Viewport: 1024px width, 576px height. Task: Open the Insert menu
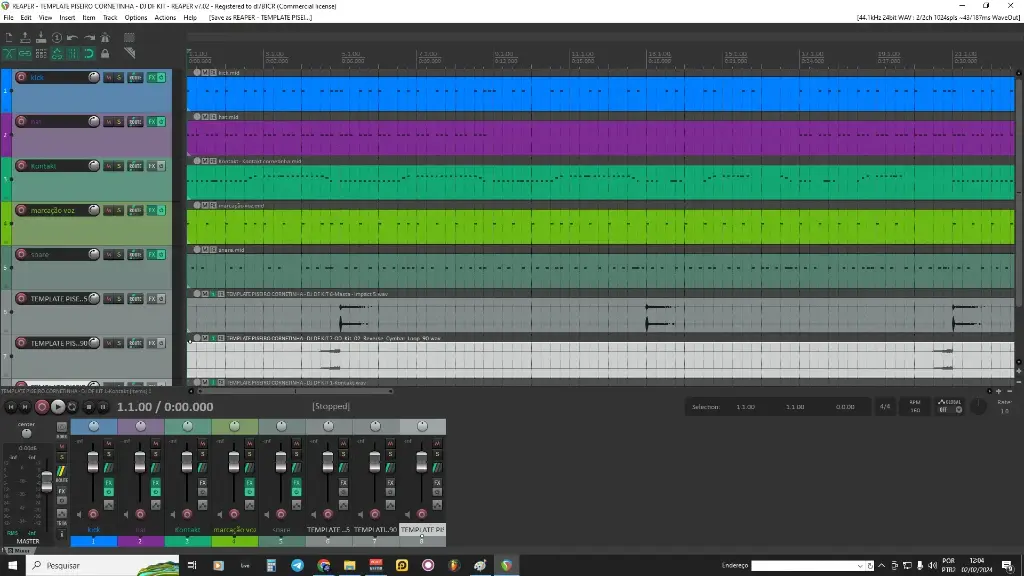[67, 18]
